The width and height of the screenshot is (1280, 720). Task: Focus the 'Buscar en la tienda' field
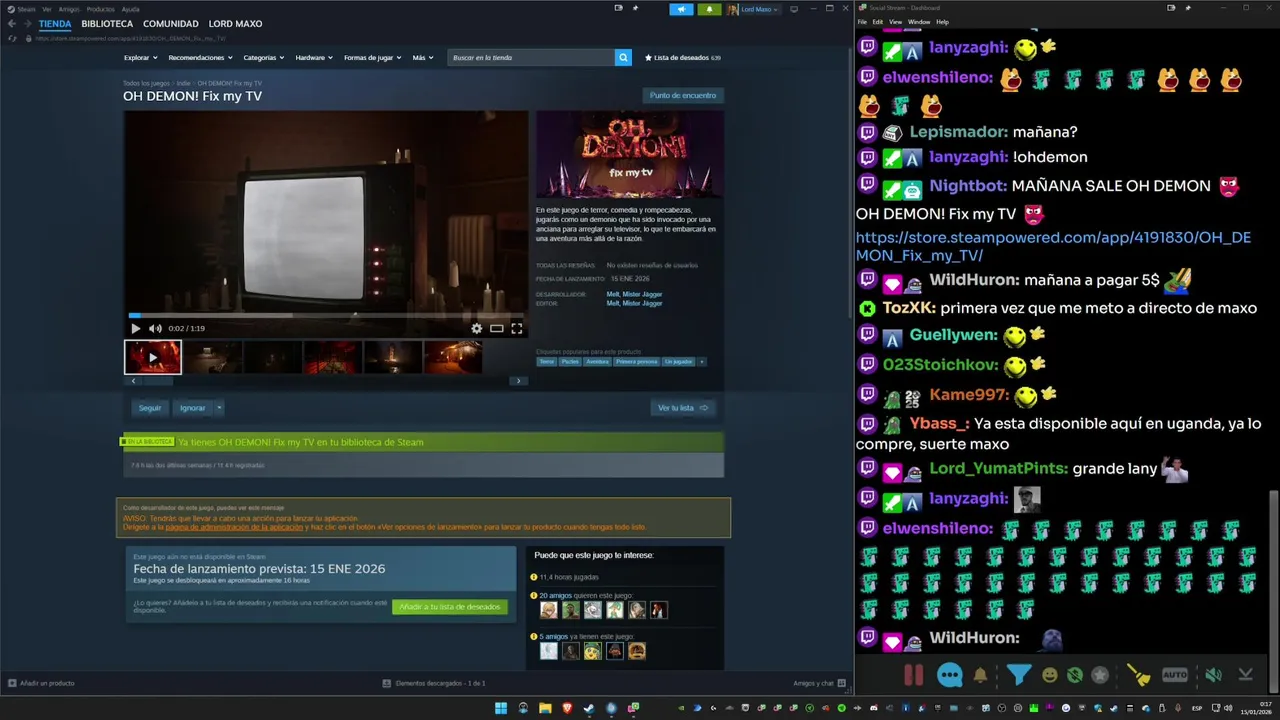pos(531,58)
